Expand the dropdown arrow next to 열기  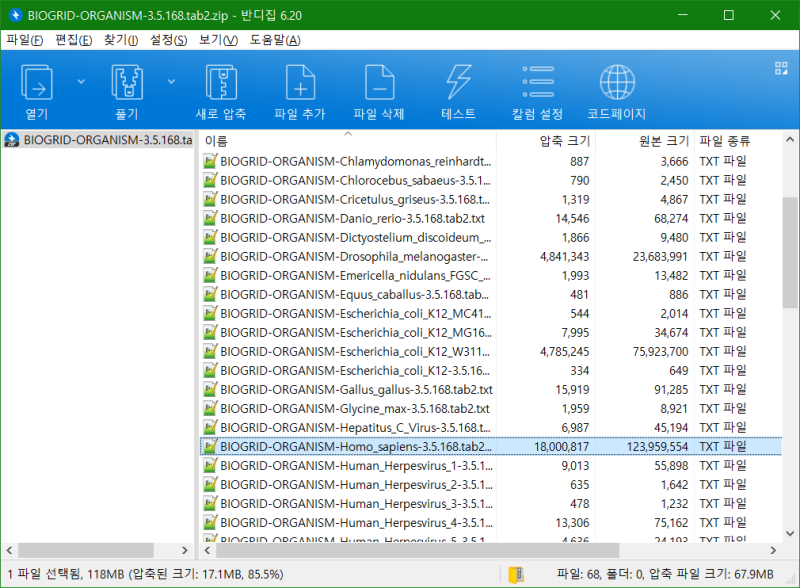(81, 82)
